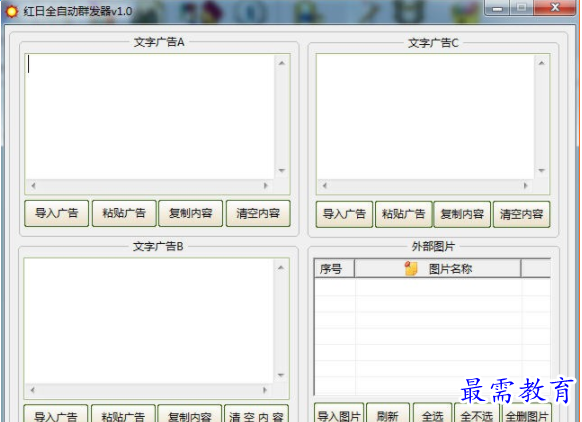The height and width of the screenshot is (422, 582).
Task: Click 导入广告 button under 文字广告B
Action: [x=56, y=413]
